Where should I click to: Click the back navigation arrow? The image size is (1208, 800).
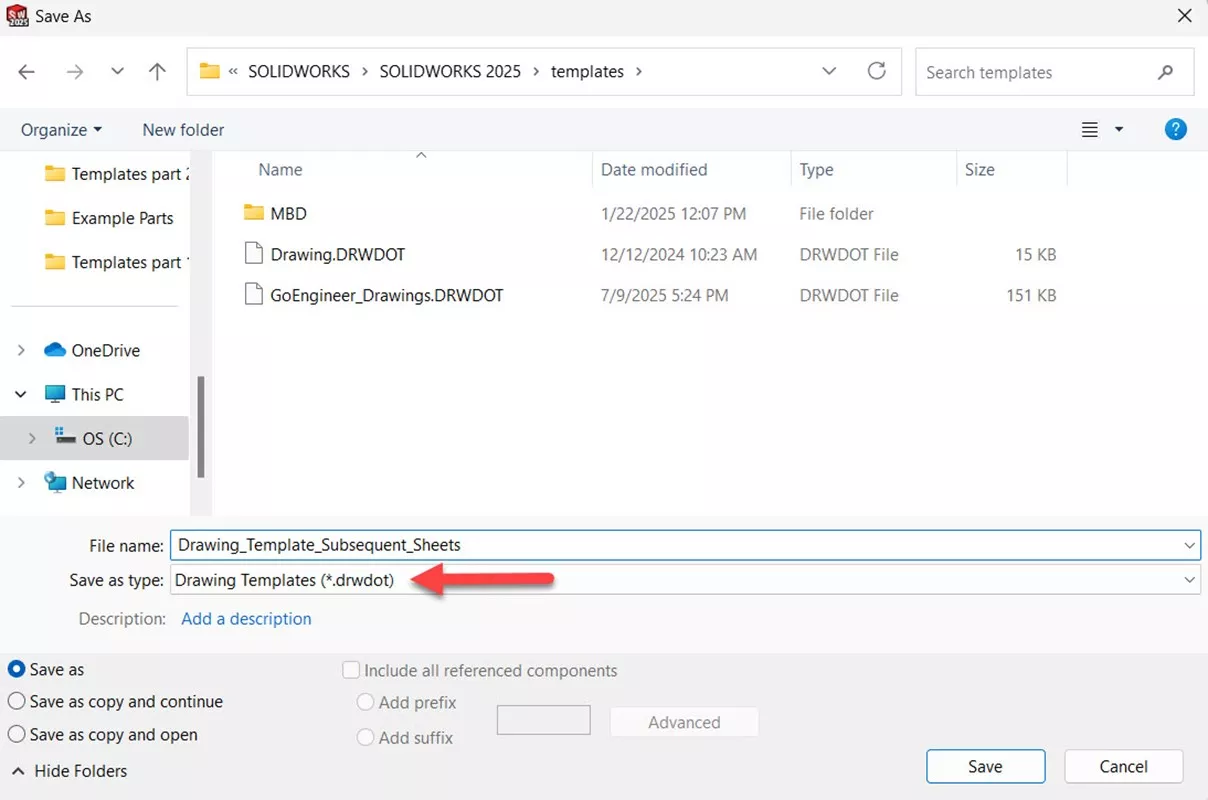pos(27,72)
